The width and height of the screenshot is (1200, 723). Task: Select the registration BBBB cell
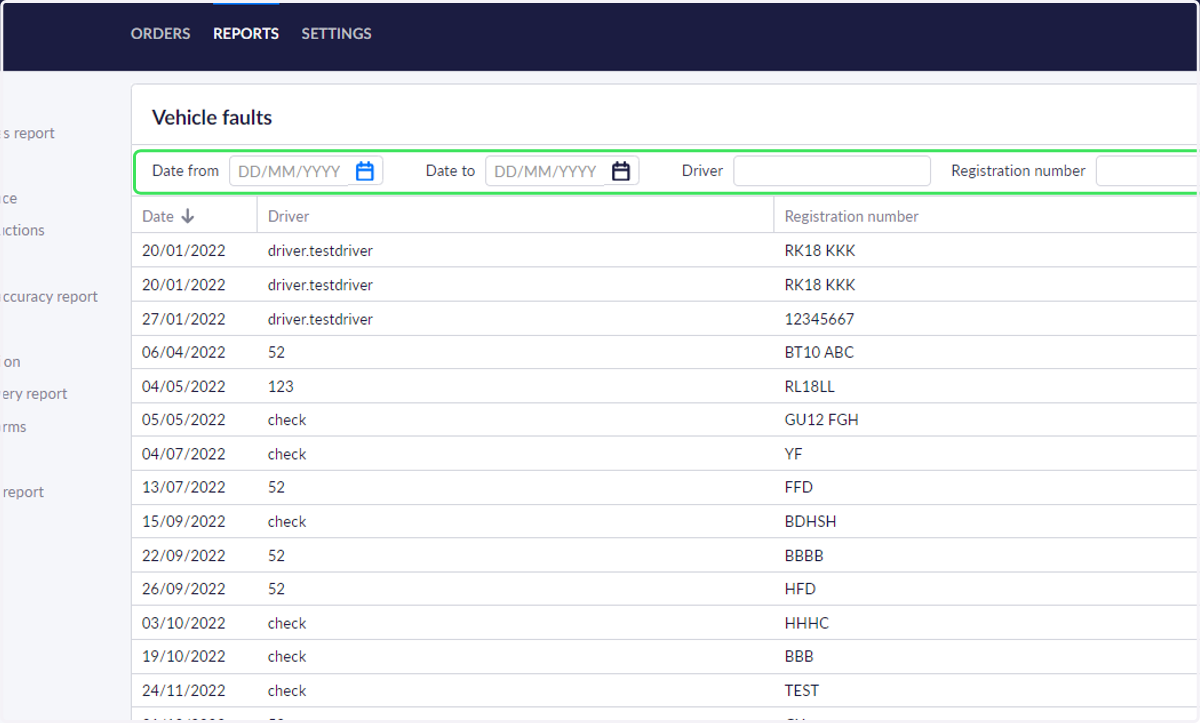point(804,555)
